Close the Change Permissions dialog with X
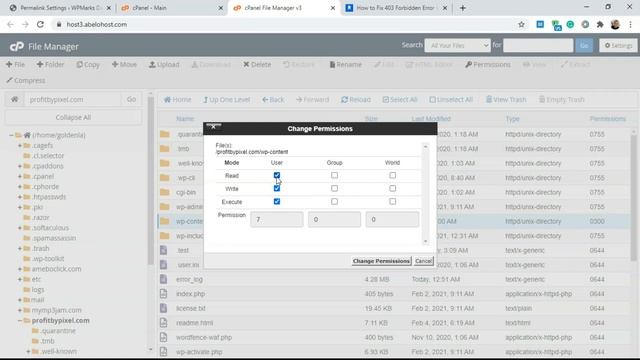The image size is (640, 360). (213, 127)
